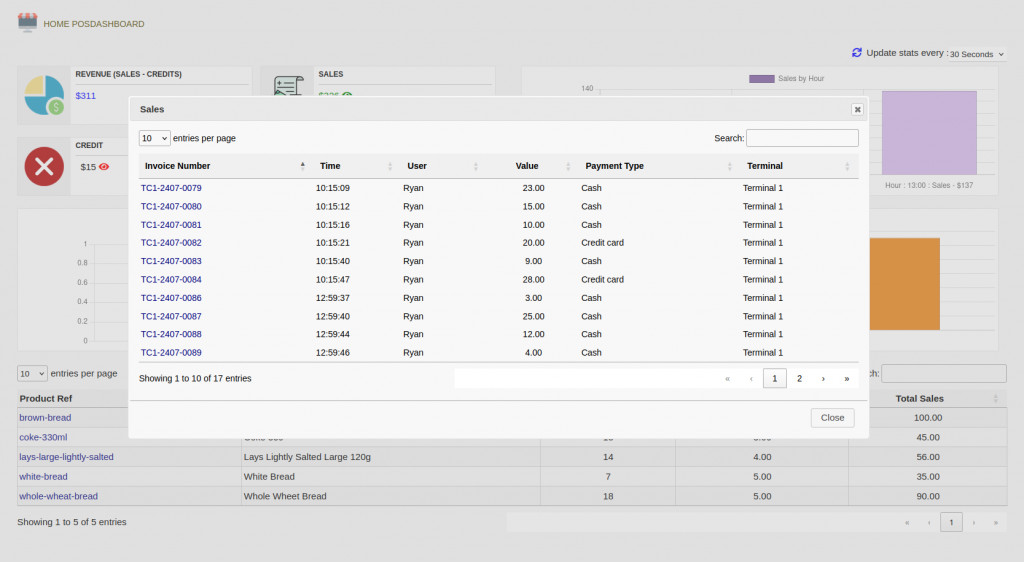Focus the Search field in Sales dialog
Screen dimensions: 1024x562
pyautogui.click(x=801, y=138)
